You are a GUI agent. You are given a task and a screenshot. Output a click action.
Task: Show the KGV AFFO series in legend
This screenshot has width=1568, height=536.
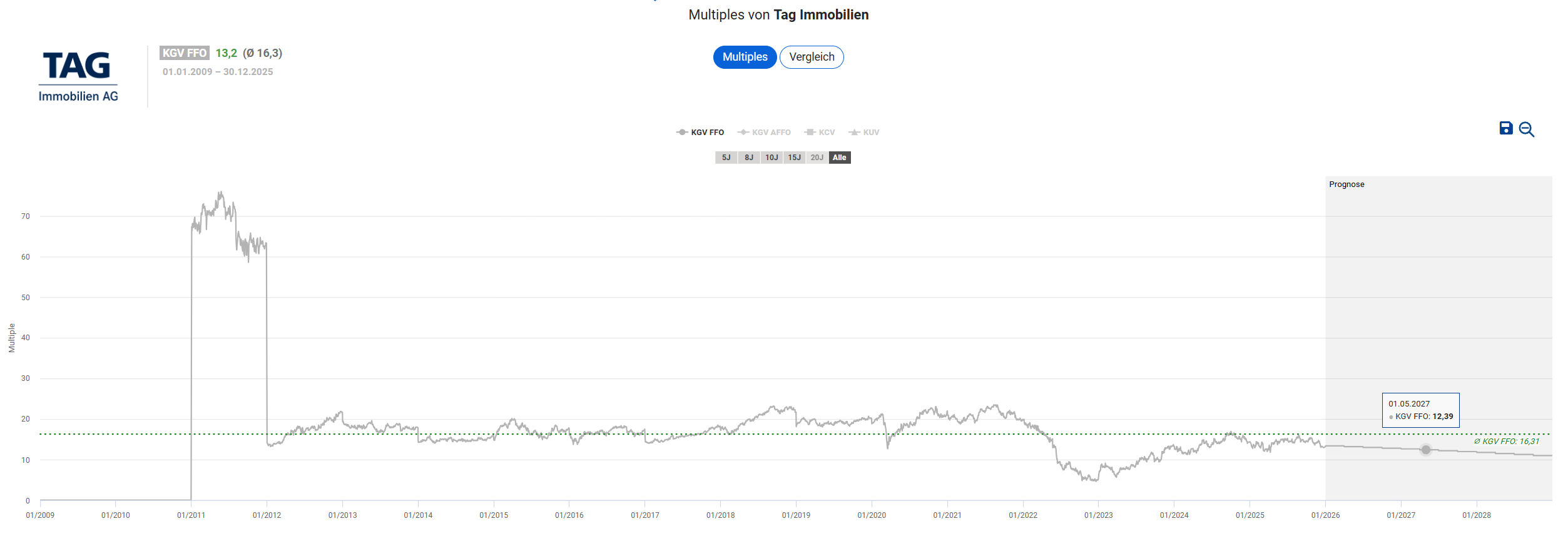point(764,133)
